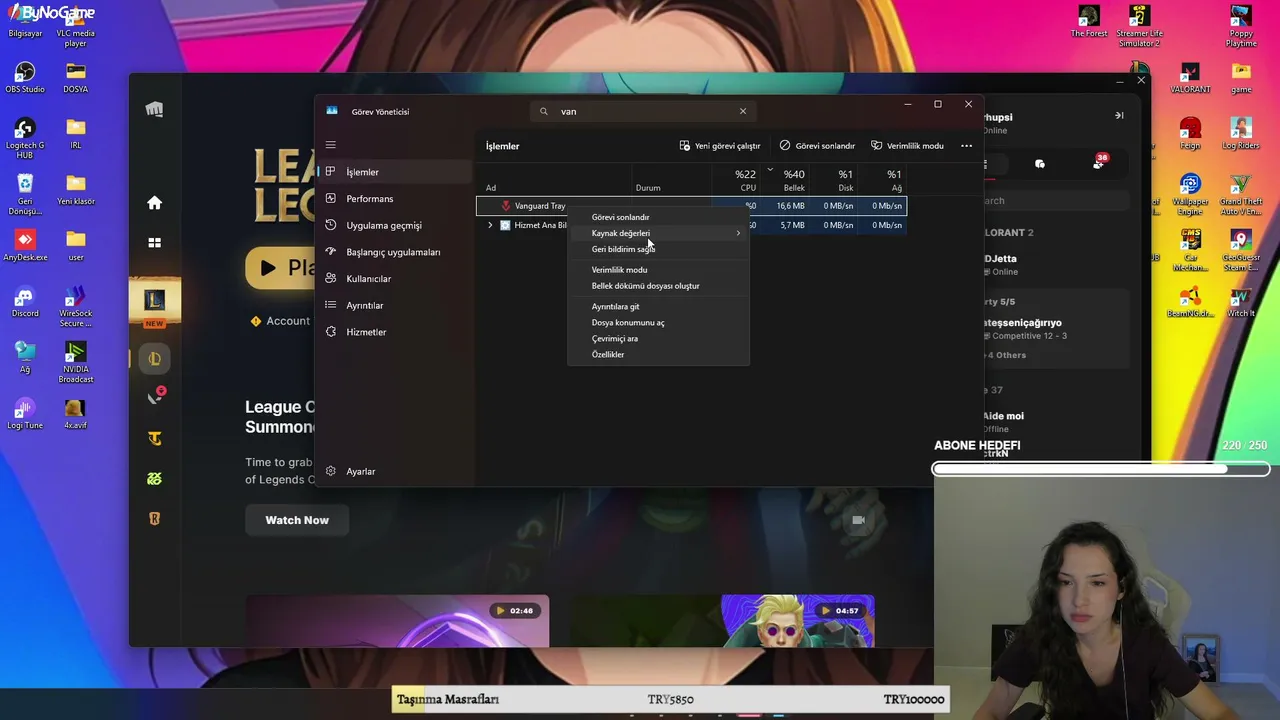Click Görevi sonlandır toolbar button
Screen dimensions: 1280x720
(817, 146)
